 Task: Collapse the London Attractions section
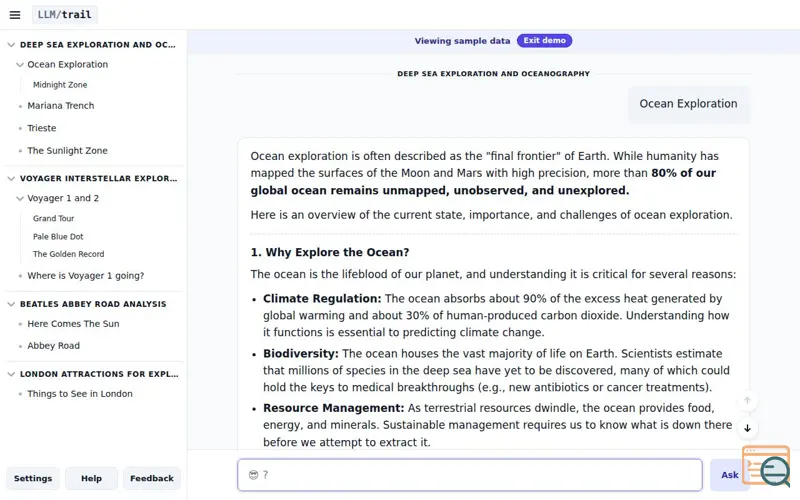point(11,374)
